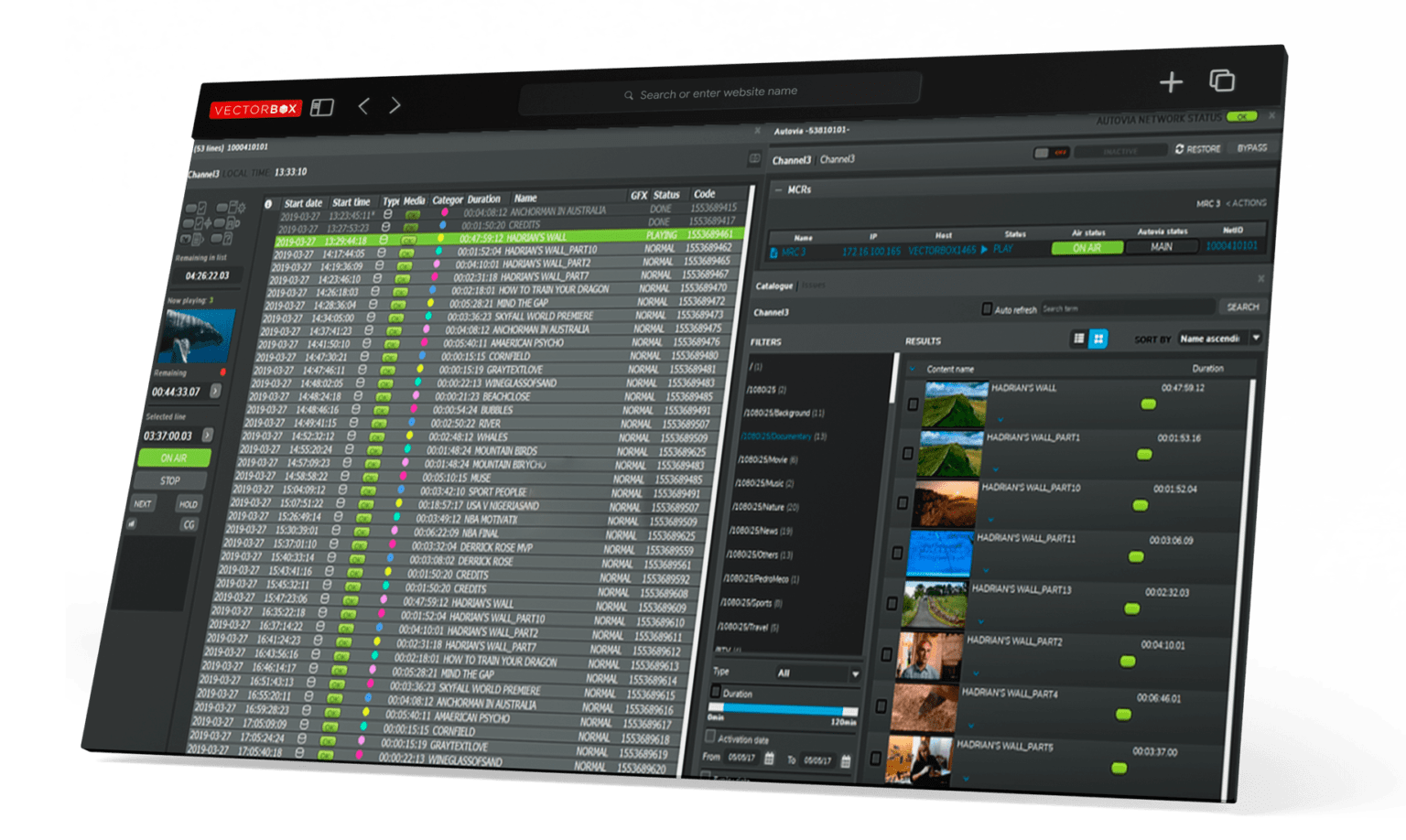Viewport: 1406px width, 840px height.
Task: Click the RESTORE refresh icon
Action: pos(1179,148)
